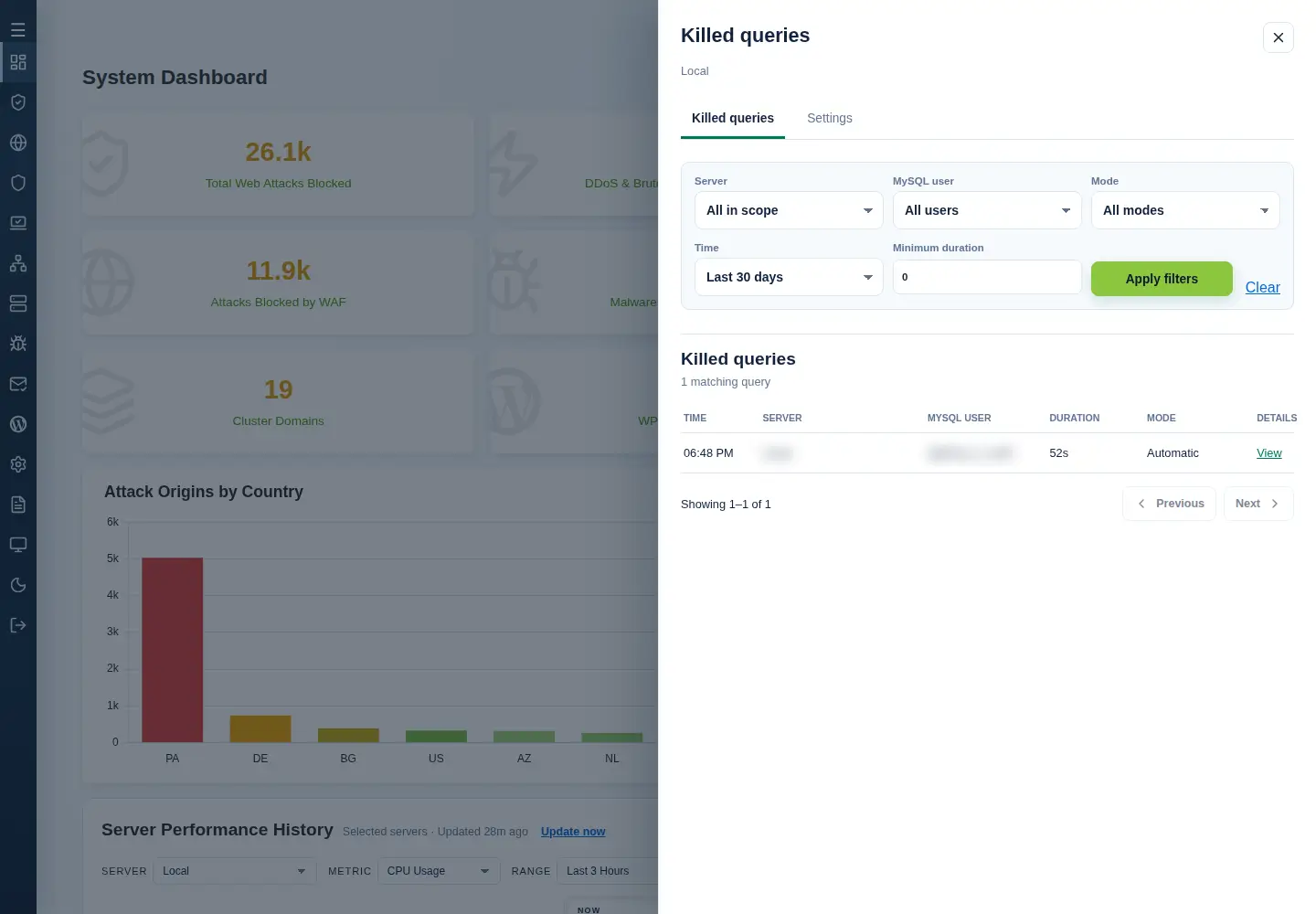Screen dimensions: 1316x914
Task: Click the Clear filters link
Action: [x=1262, y=287]
